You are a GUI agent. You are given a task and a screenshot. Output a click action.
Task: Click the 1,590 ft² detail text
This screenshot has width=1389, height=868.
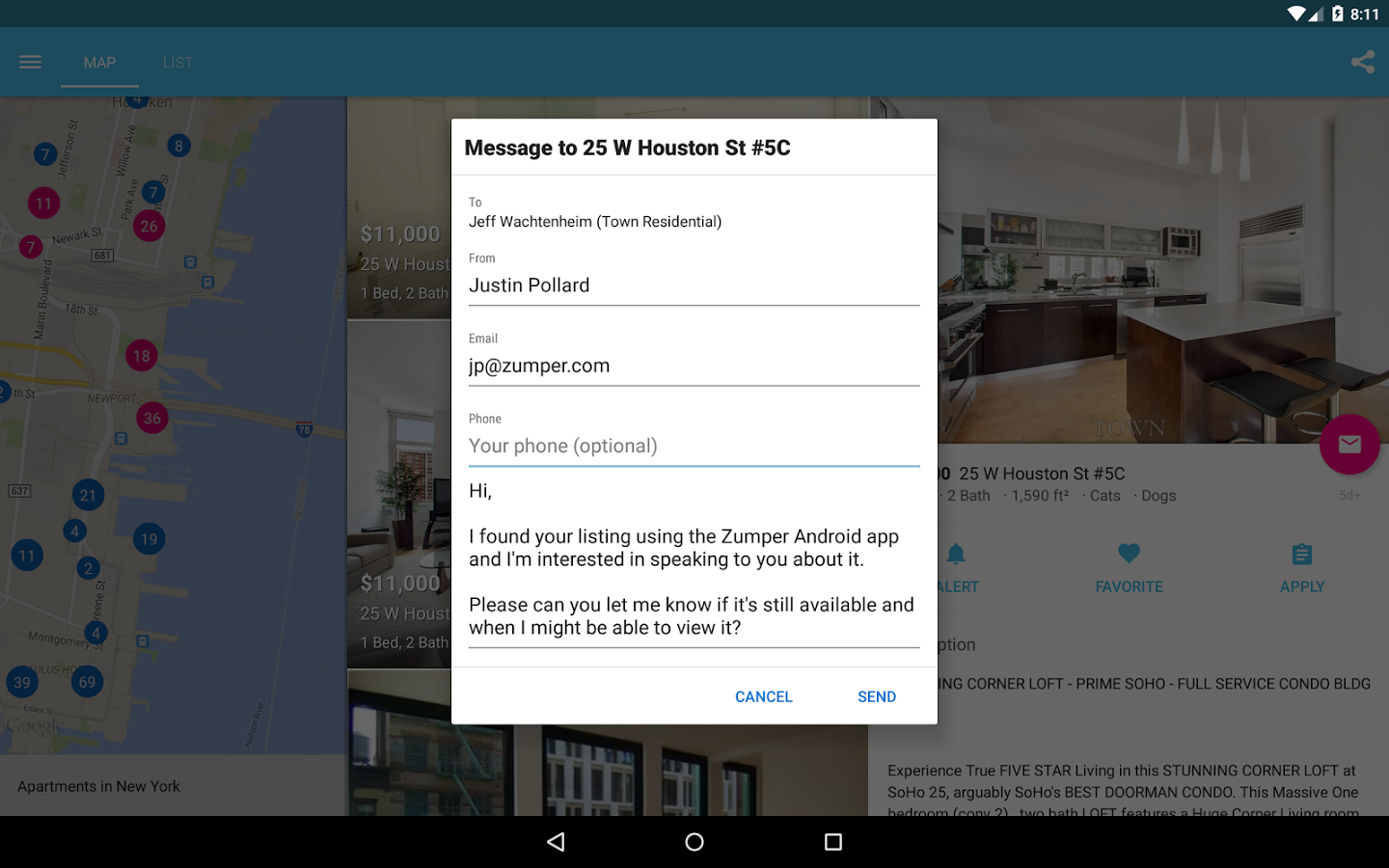pos(1040,496)
